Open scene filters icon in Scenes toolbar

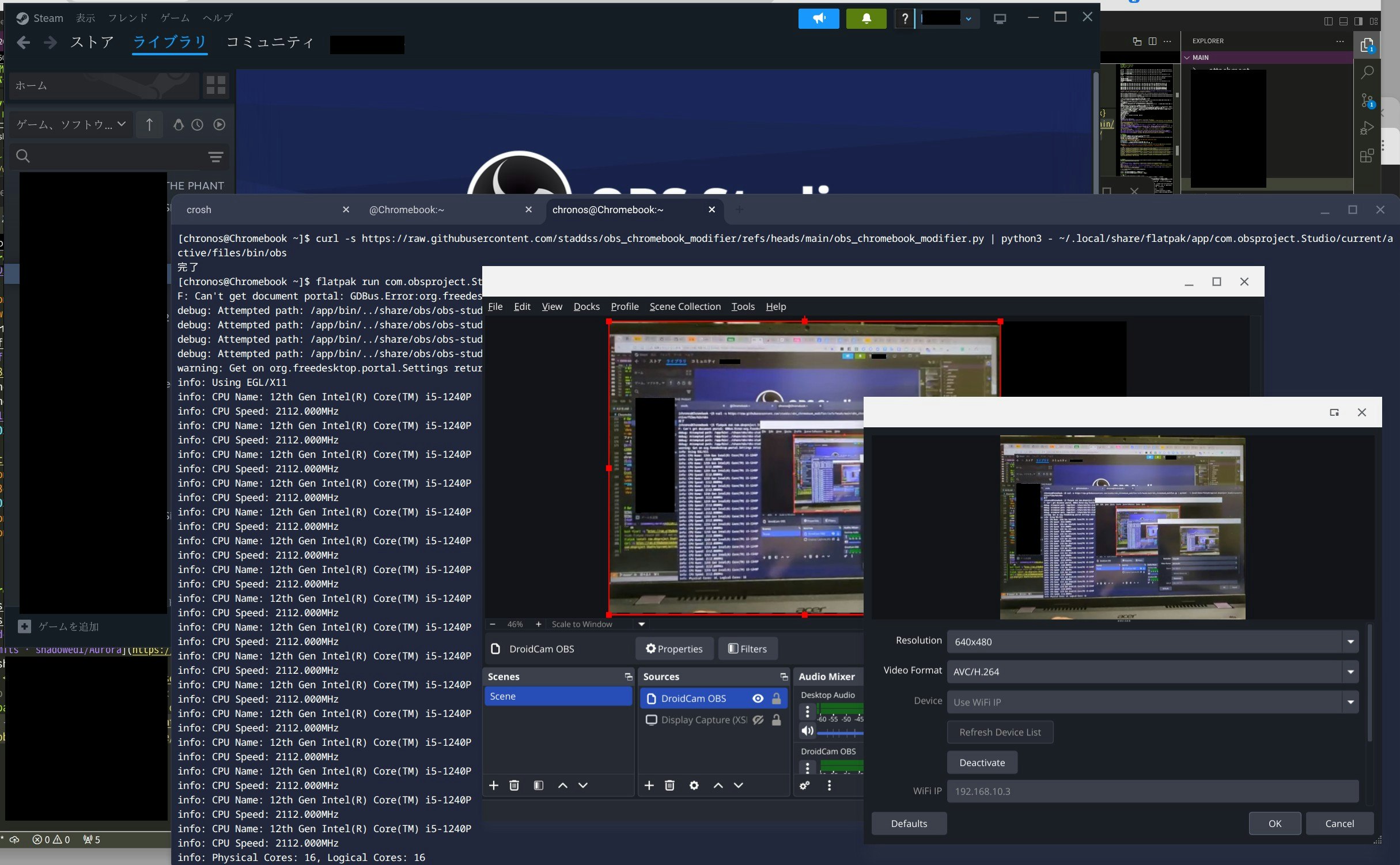click(x=538, y=786)
